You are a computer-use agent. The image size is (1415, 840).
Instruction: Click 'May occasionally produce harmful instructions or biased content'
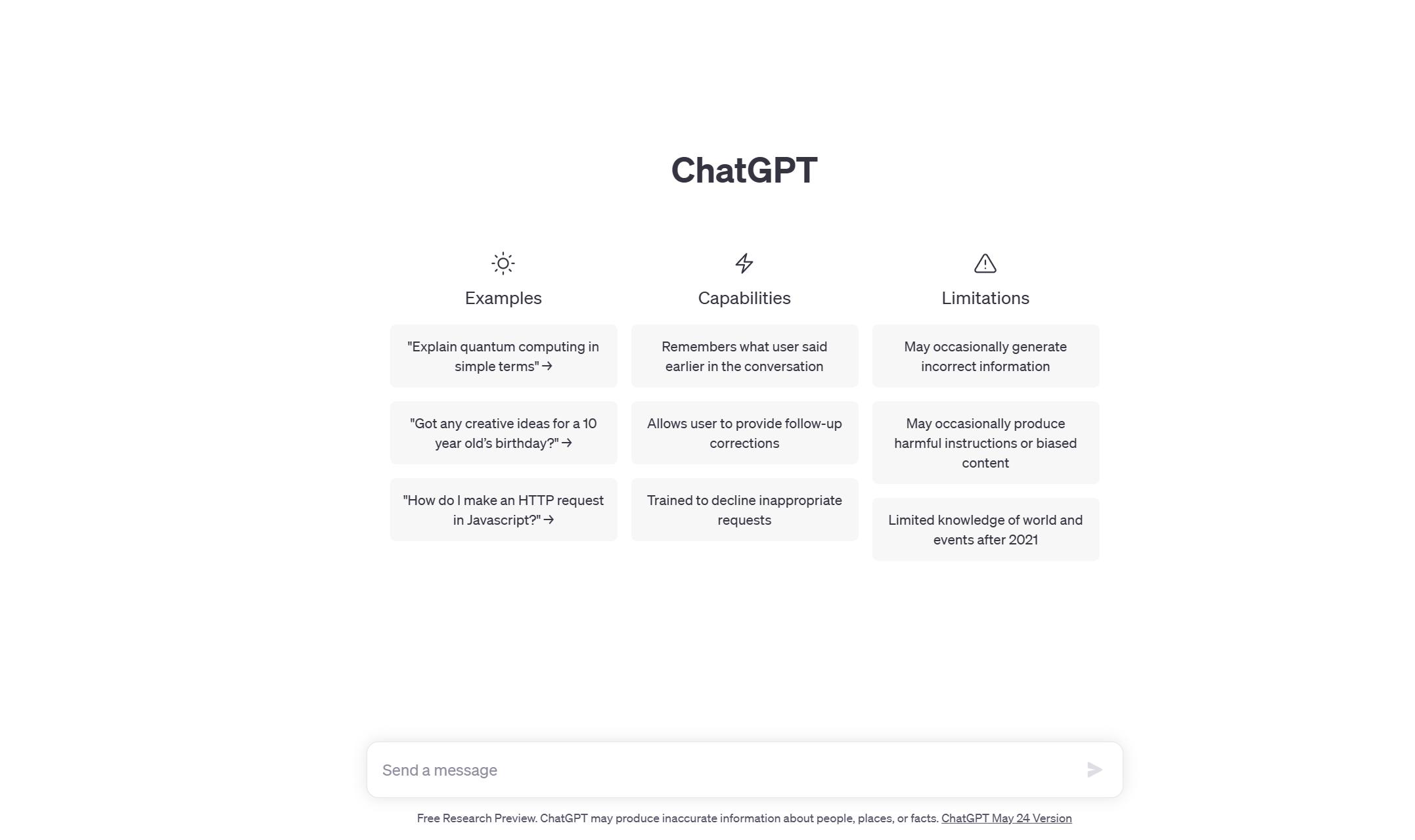click(985, 443)
